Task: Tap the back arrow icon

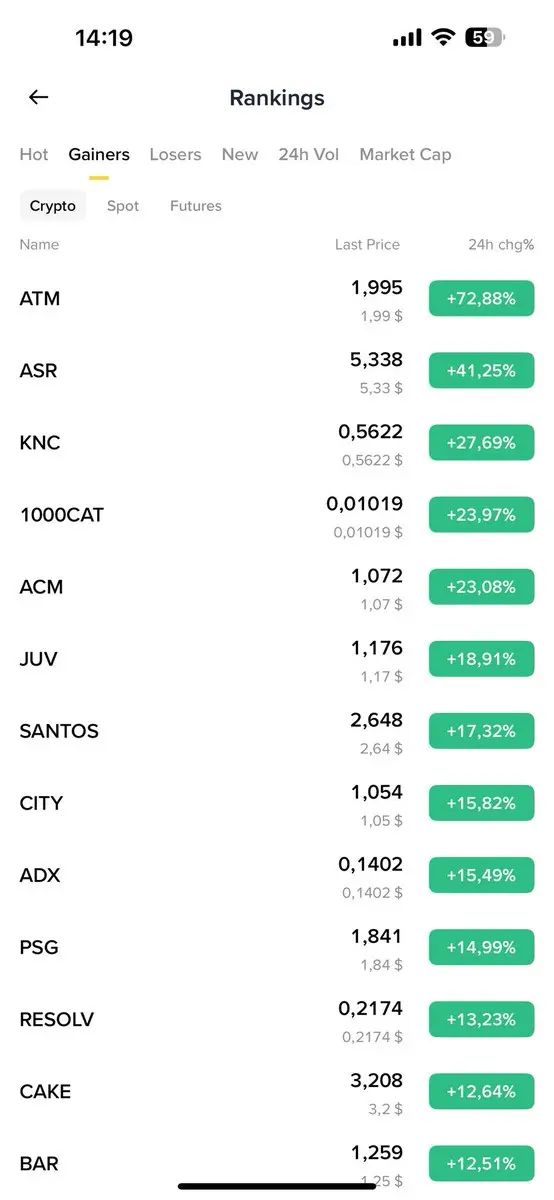Action: 38,97
